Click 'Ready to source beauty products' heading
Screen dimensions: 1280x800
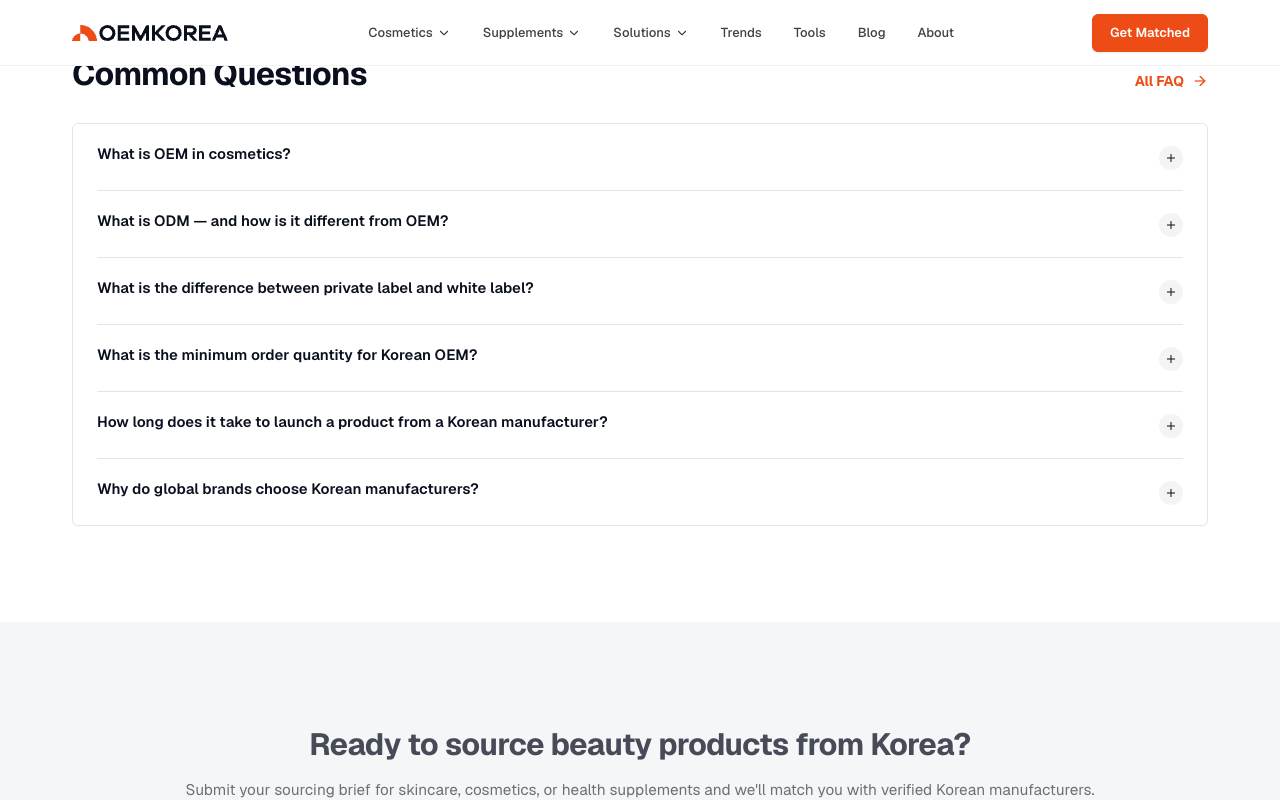click(640, 744)
